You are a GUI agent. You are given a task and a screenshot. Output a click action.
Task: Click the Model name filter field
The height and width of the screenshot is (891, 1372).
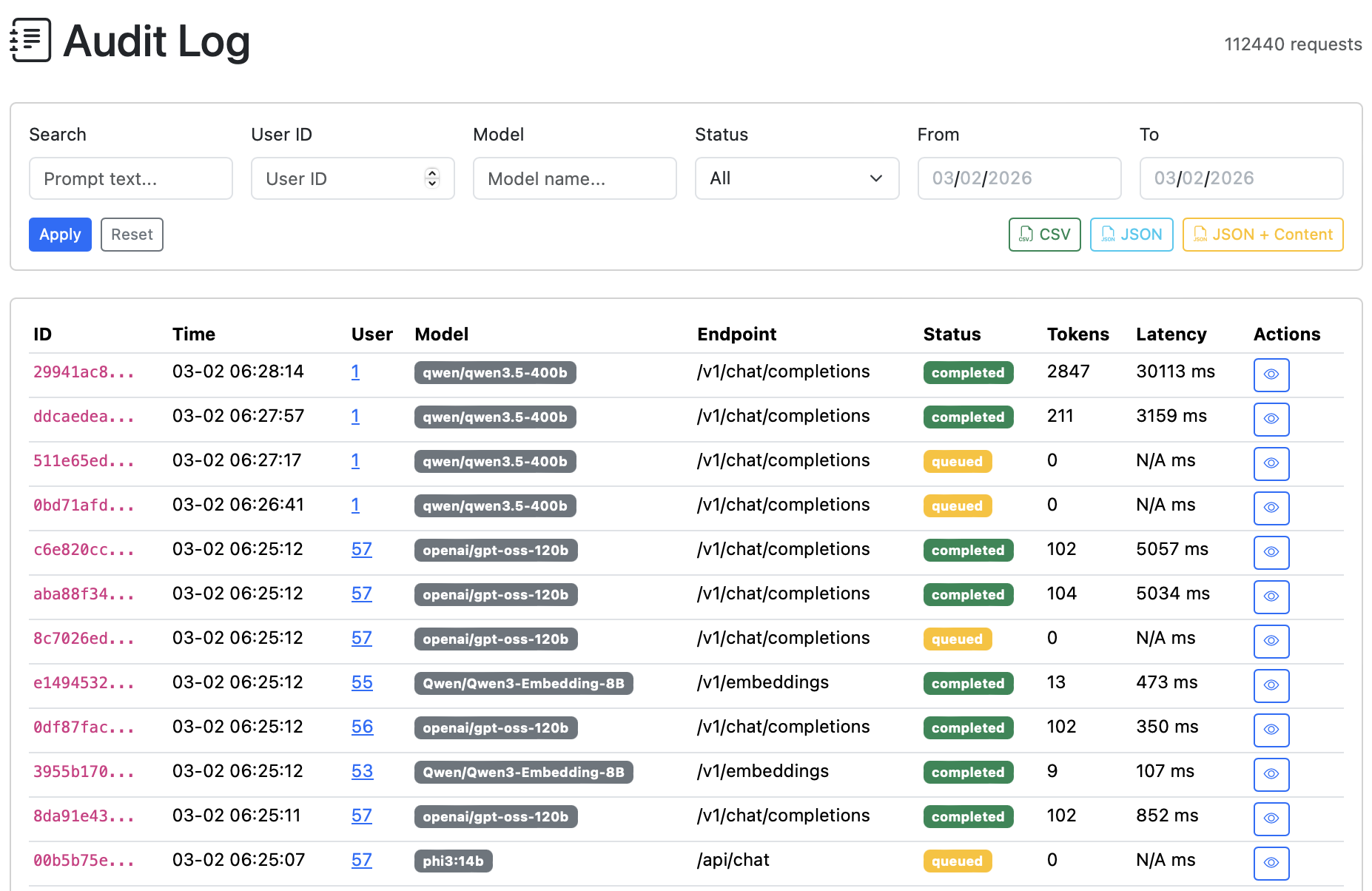[574, 178]
